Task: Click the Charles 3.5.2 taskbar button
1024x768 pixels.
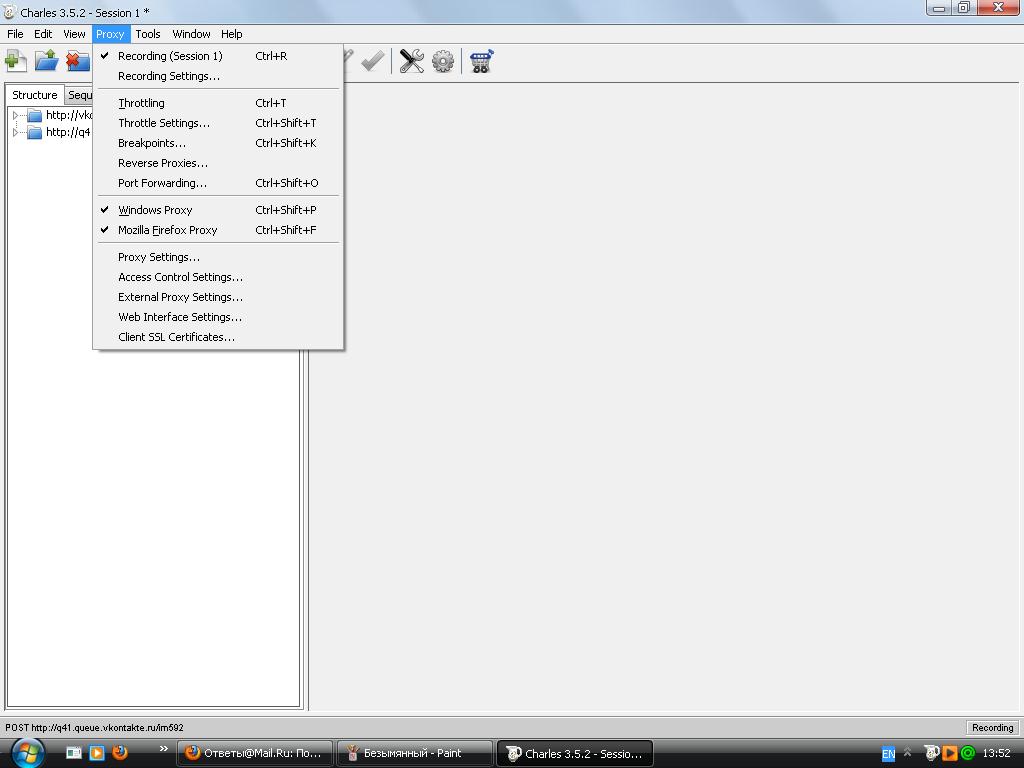Action: coord(575,753)
